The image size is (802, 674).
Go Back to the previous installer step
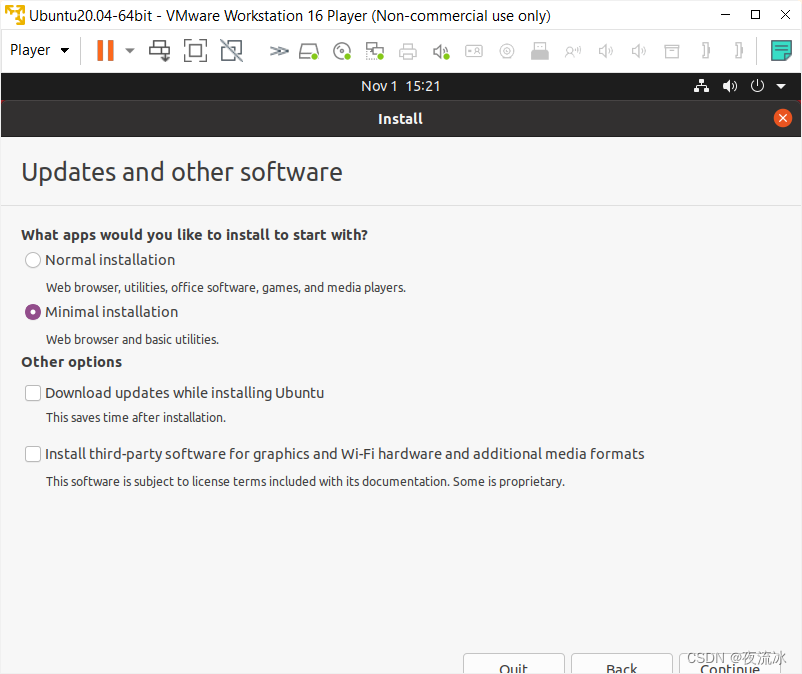click(x=621, y=664)
